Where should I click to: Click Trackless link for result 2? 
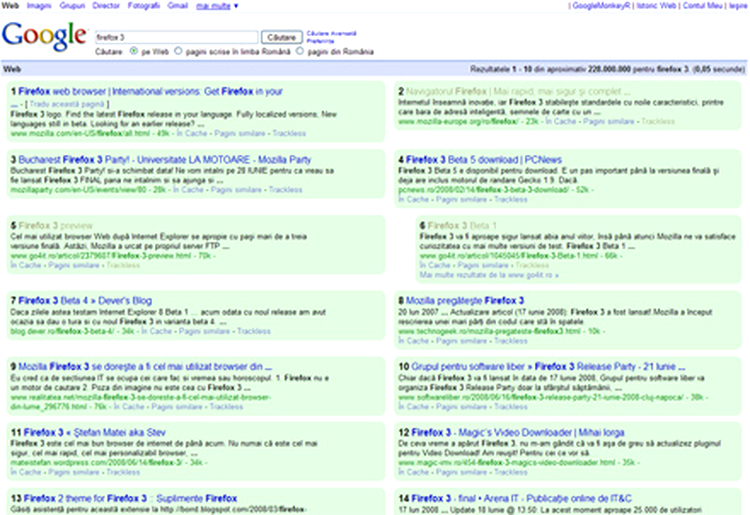658,121
